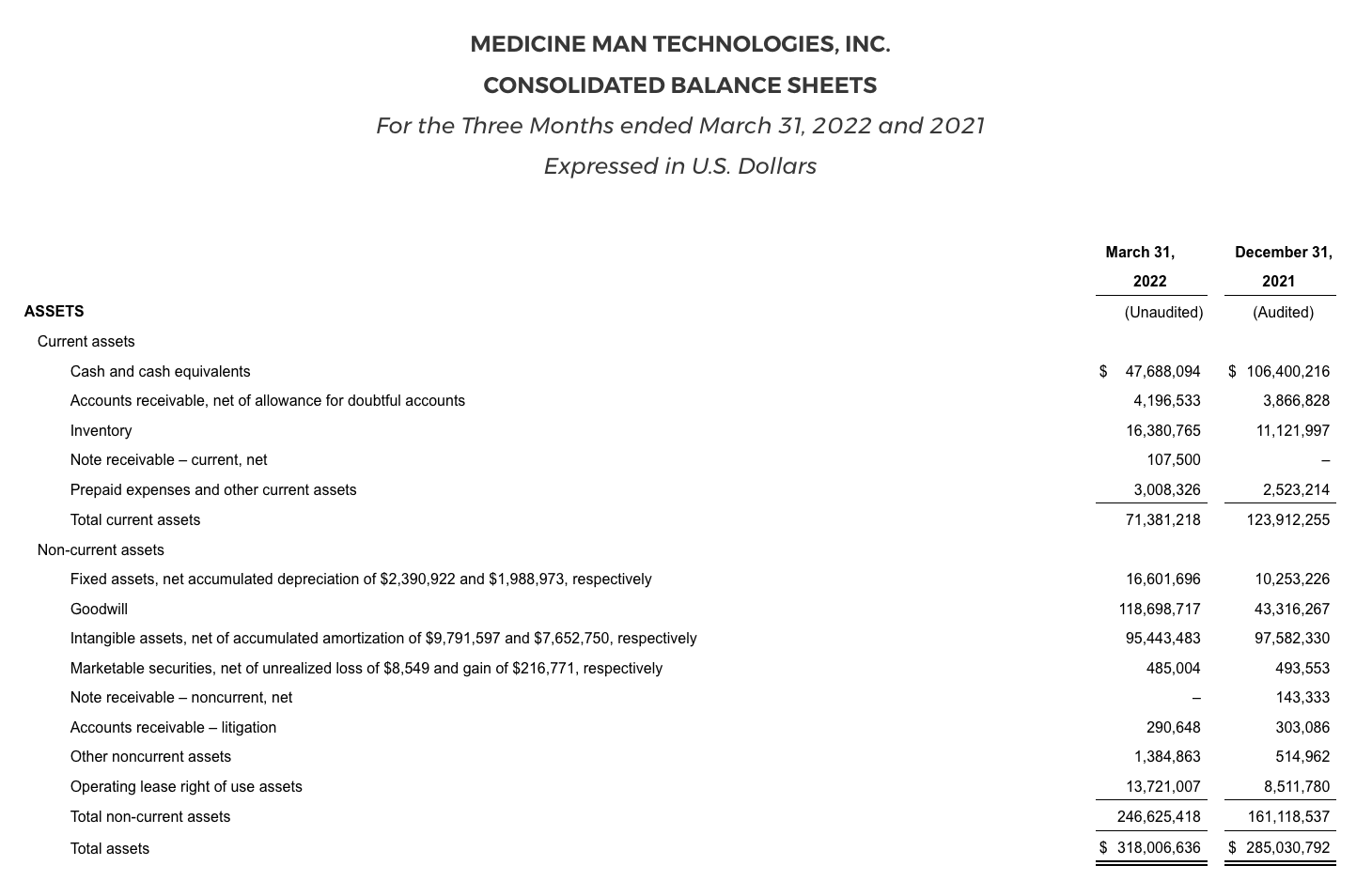Select the December 31, 2021 column header

pos(1282,267)
